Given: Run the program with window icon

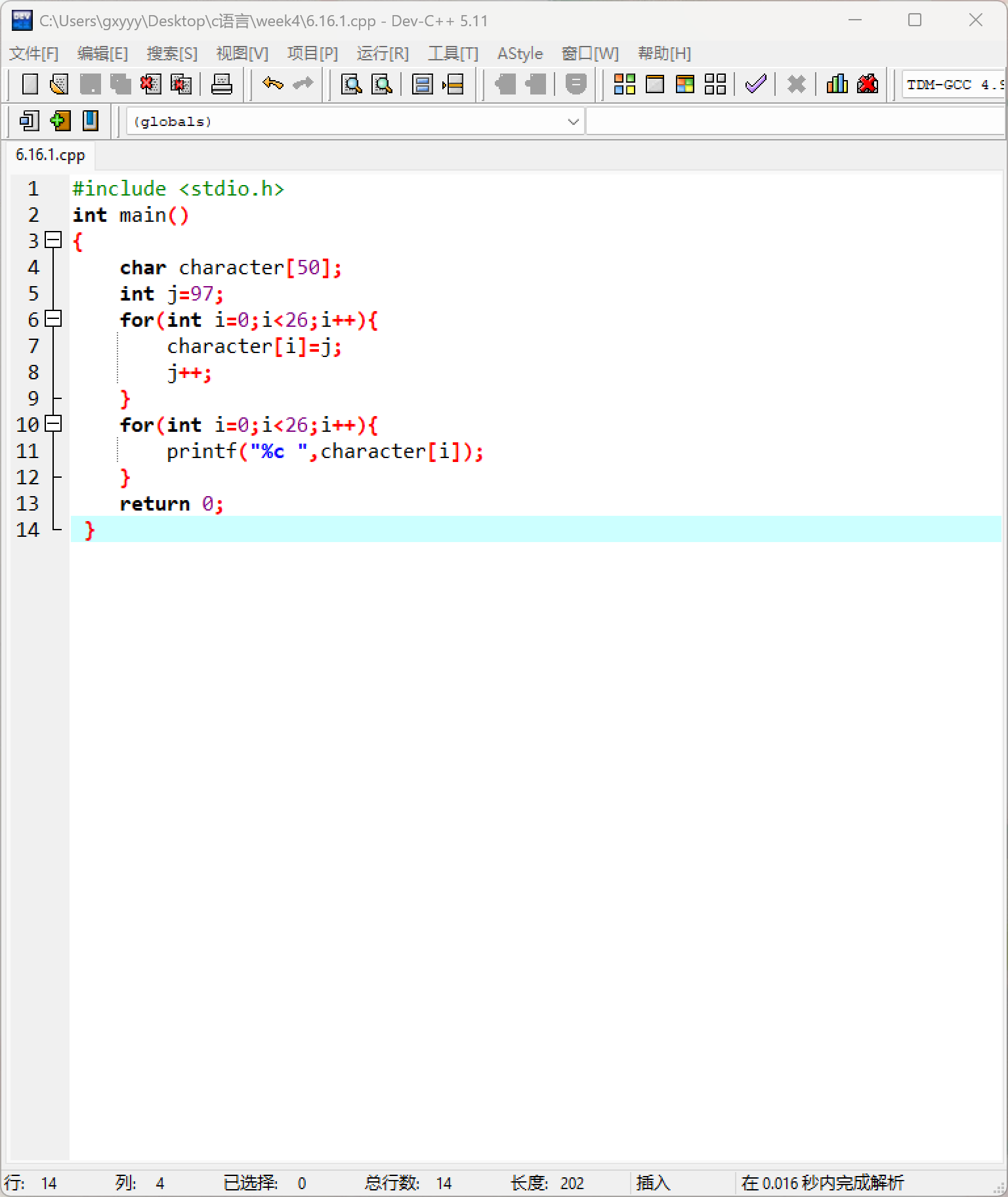Looking at the screenshot, I should pos(655,84).
